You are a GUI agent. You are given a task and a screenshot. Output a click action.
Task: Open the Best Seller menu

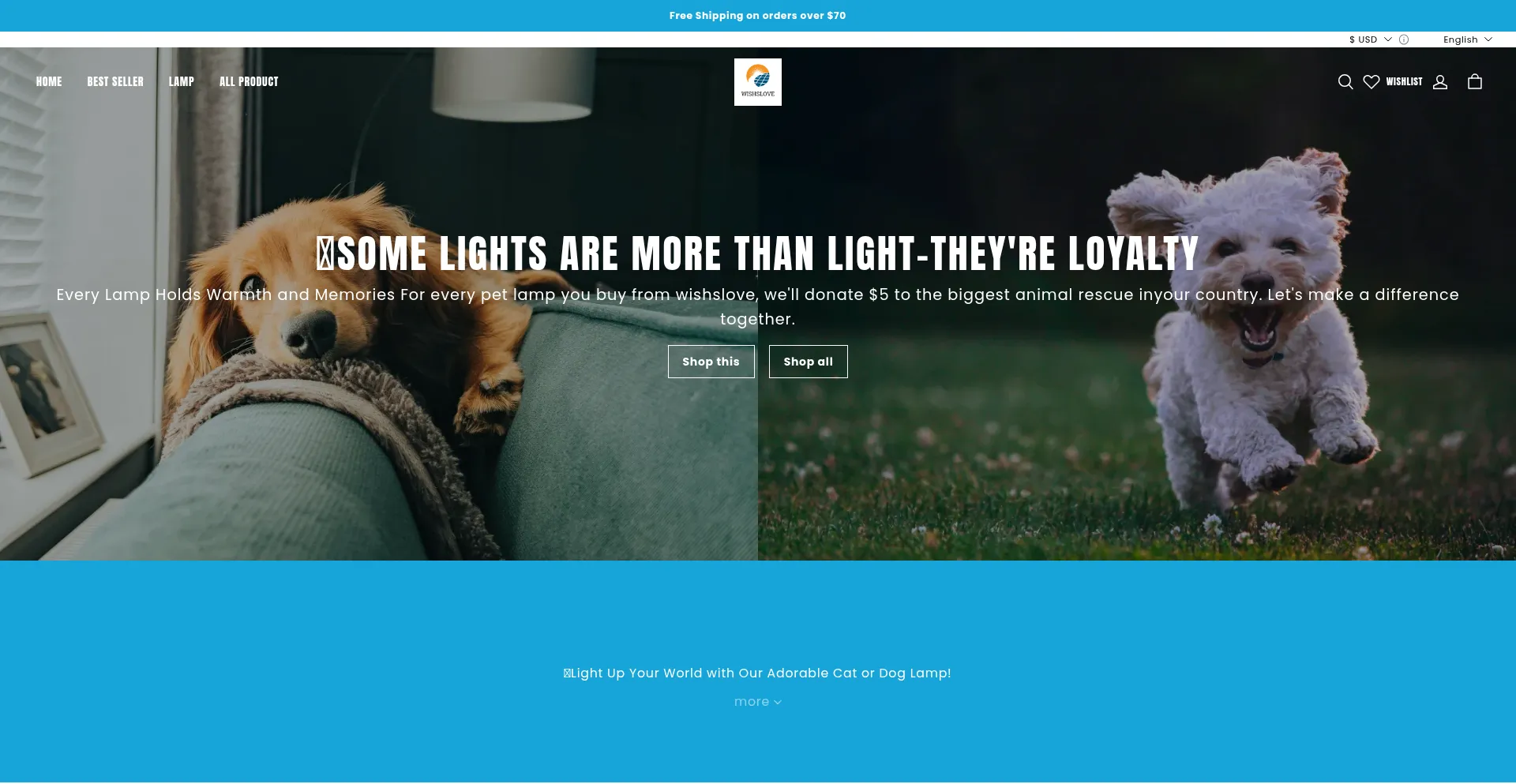pyautogui.click(x=115, y=81)
